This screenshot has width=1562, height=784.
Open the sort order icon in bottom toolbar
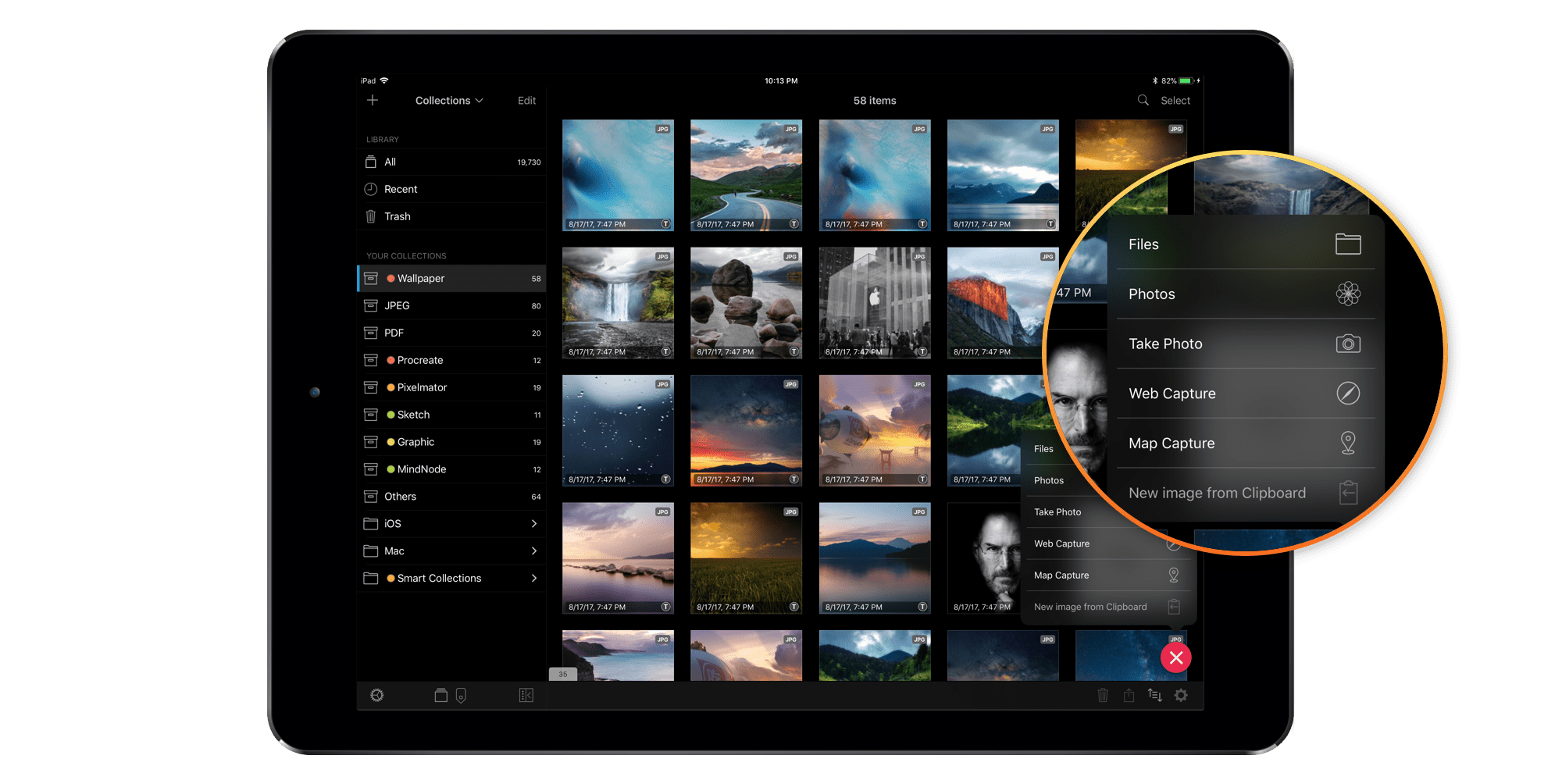point(1154,695)
